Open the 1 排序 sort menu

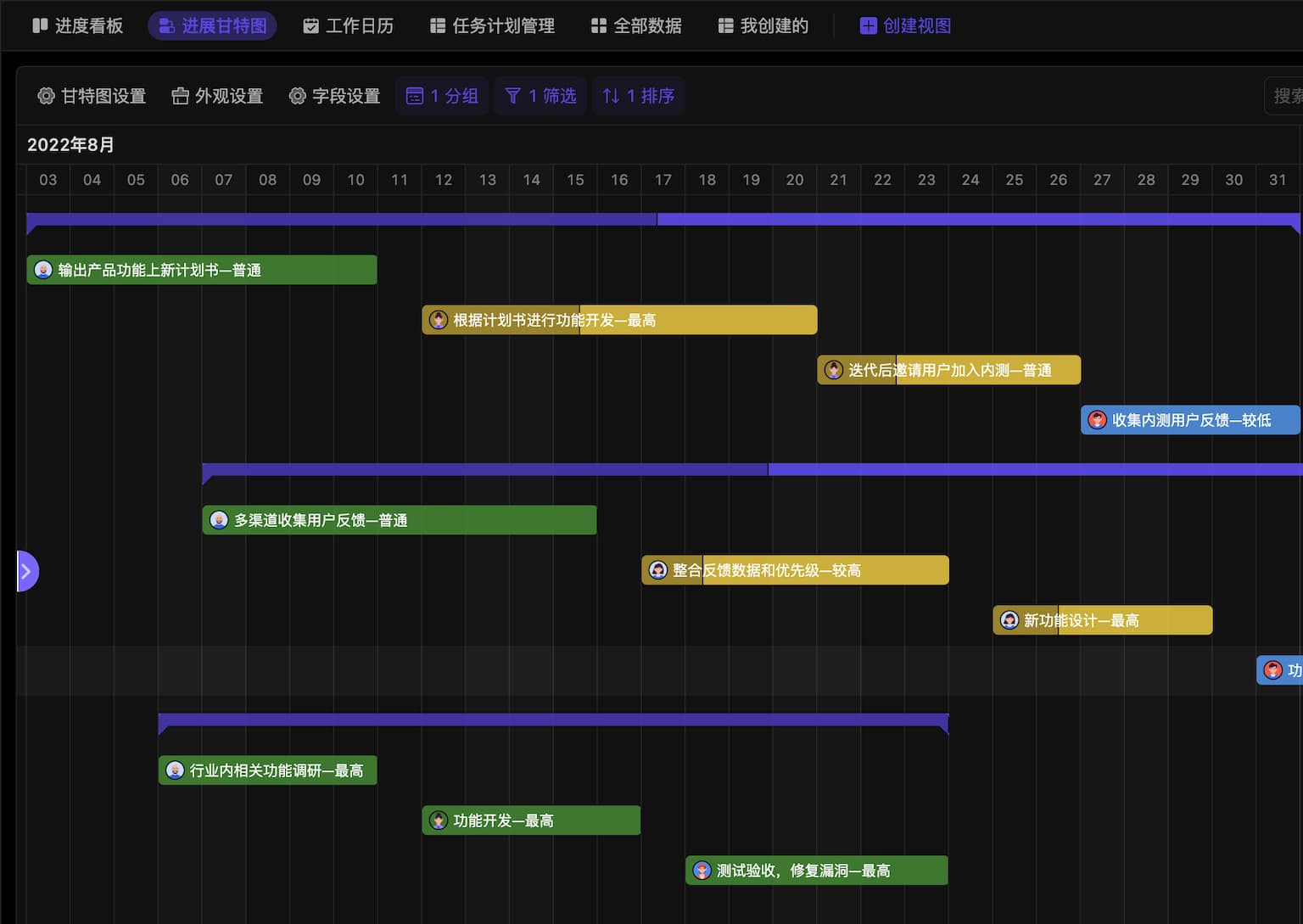[639, 96]
